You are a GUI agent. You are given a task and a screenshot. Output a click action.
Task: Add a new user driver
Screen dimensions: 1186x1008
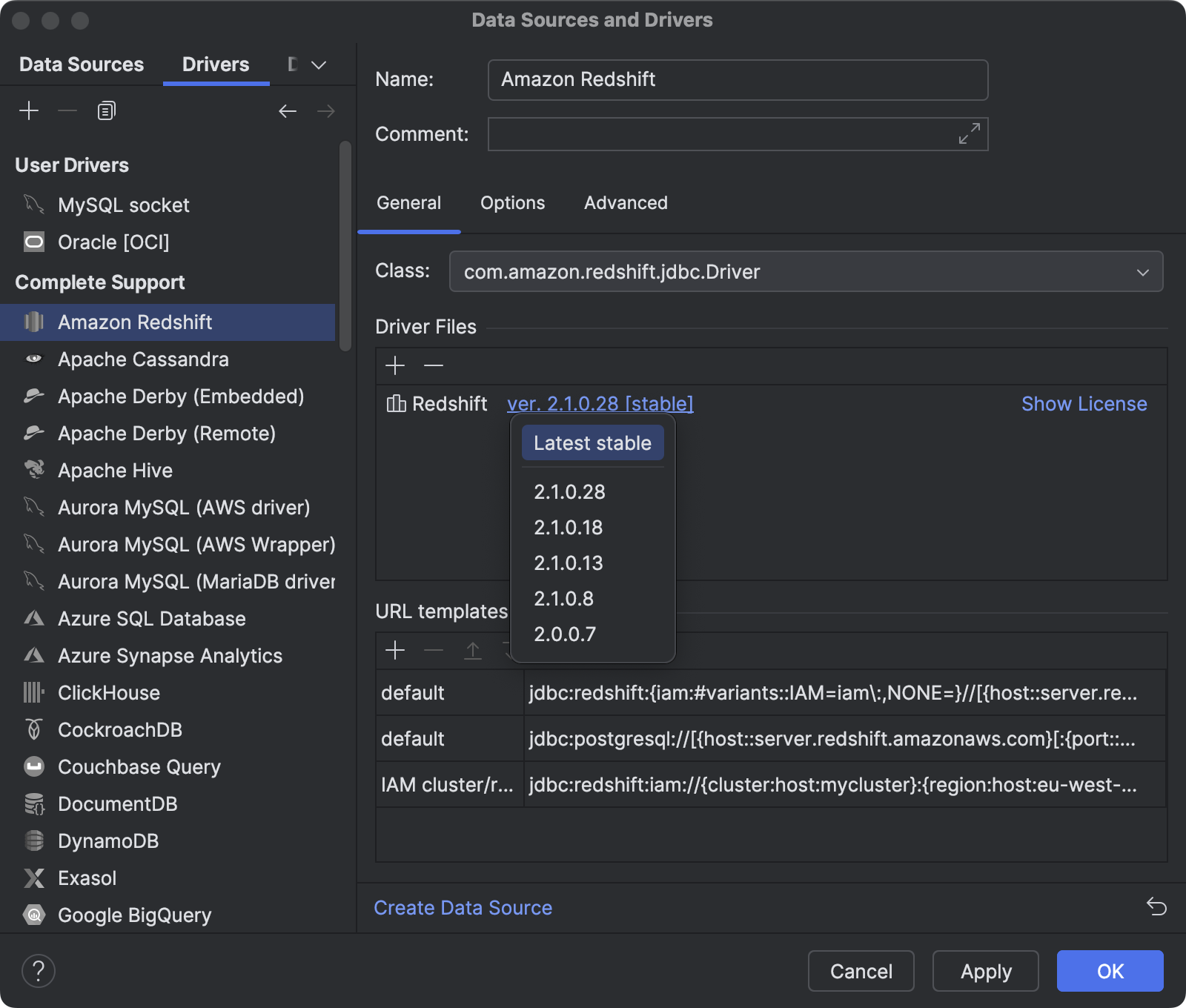point(30,110)
